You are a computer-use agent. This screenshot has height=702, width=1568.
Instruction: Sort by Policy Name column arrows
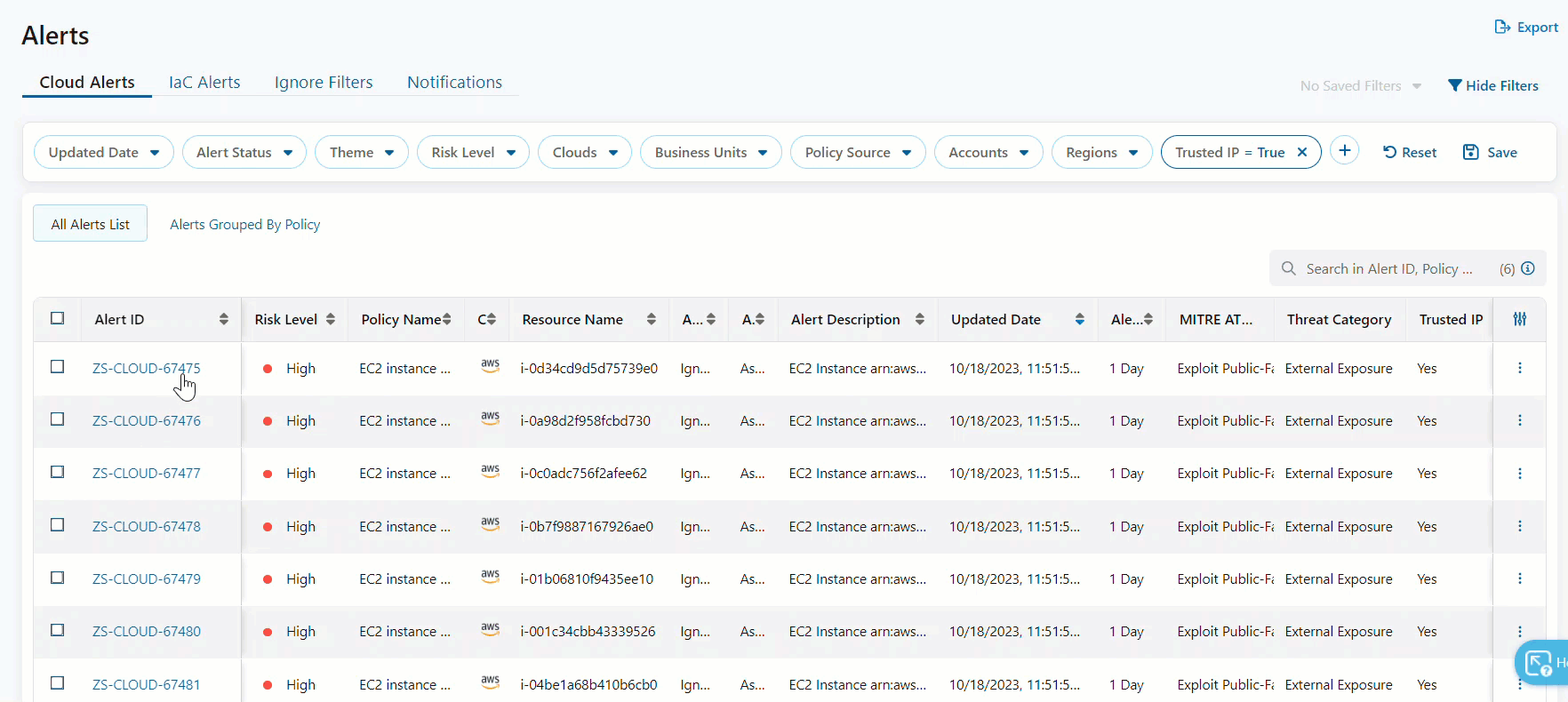(x=447, y=319)
